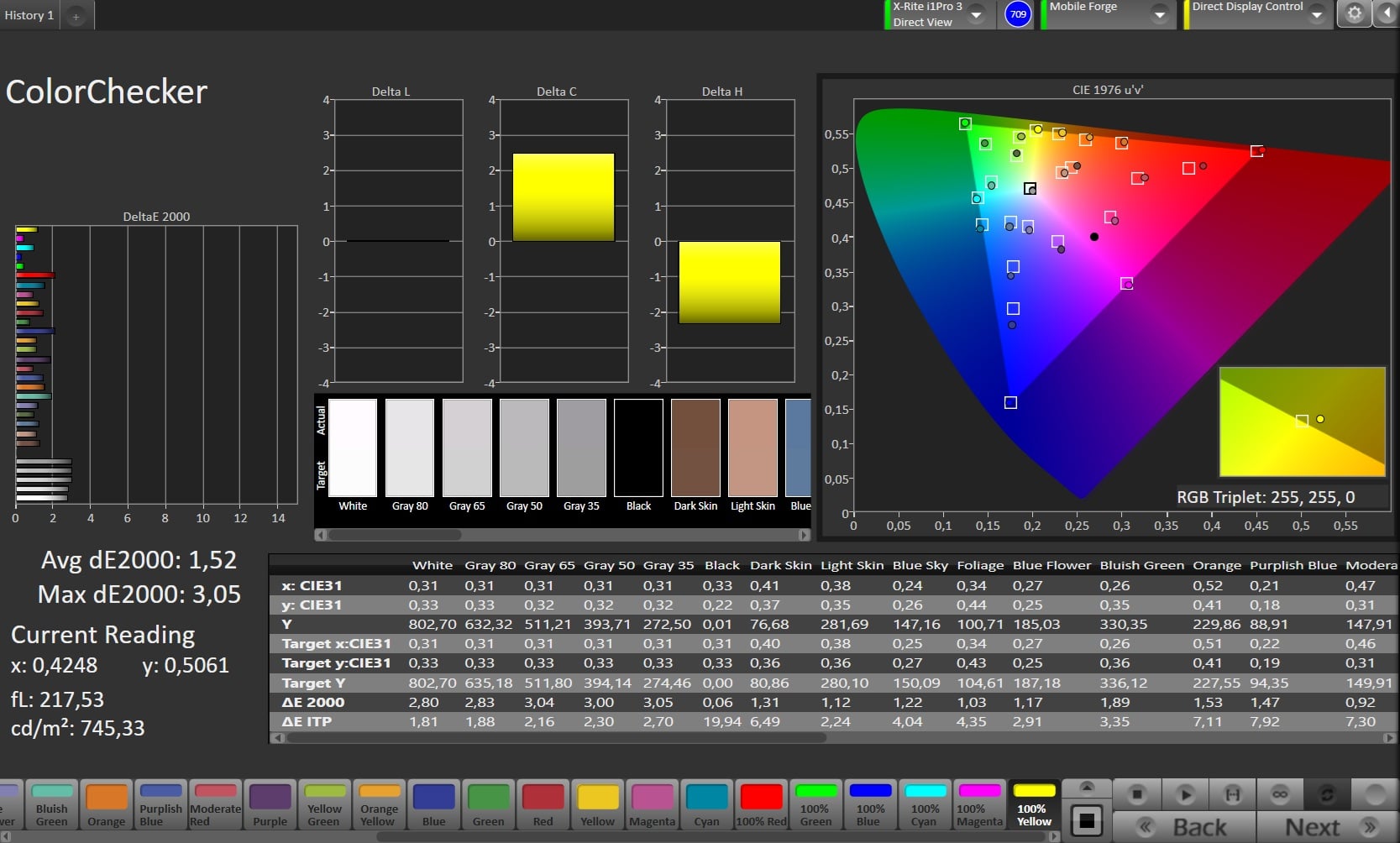
Task: Collapse side panel with left arrow icon
Action: point(1387,14)
